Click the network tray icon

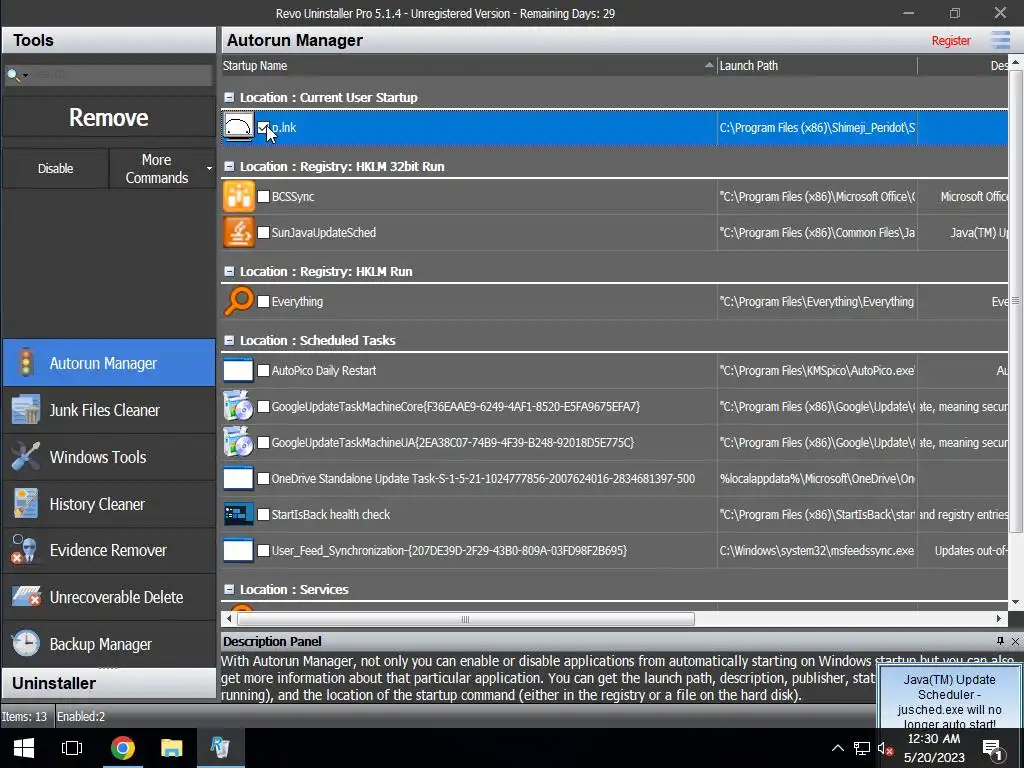[x=861, y=748]
